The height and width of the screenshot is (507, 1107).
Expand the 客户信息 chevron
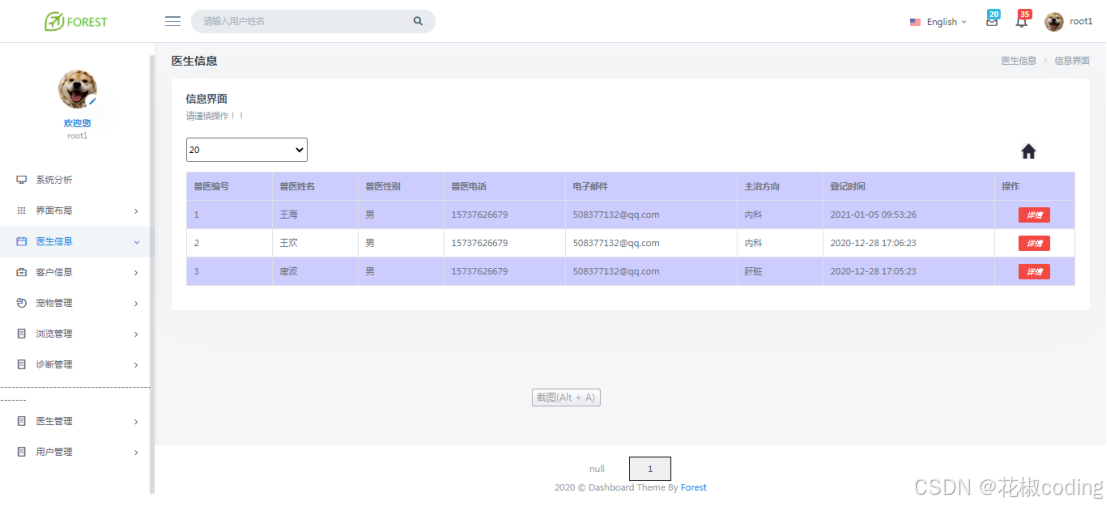tap(136, 273)
